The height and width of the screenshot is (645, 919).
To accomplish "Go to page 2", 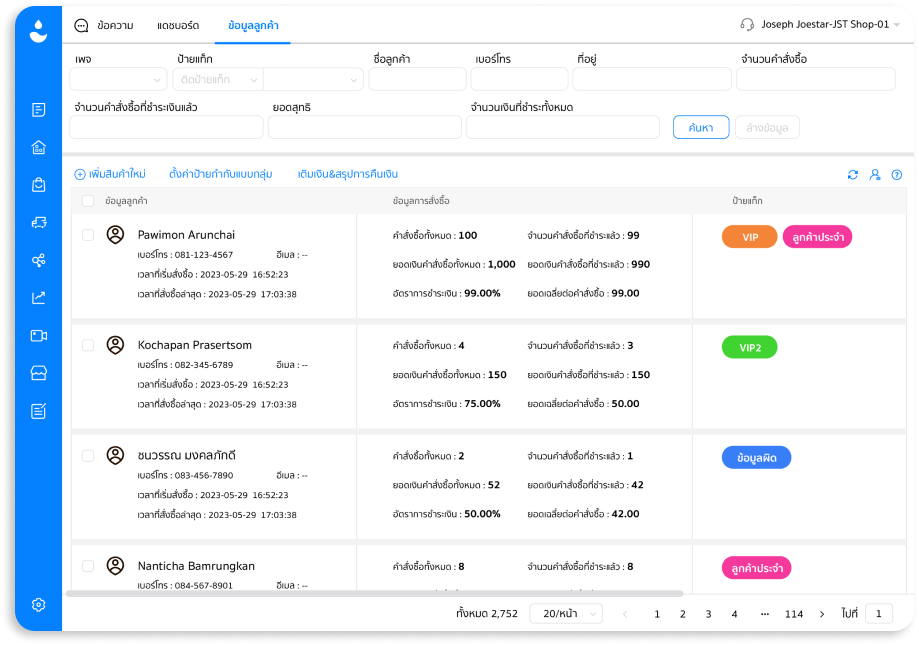I will [x=682, y=614].
